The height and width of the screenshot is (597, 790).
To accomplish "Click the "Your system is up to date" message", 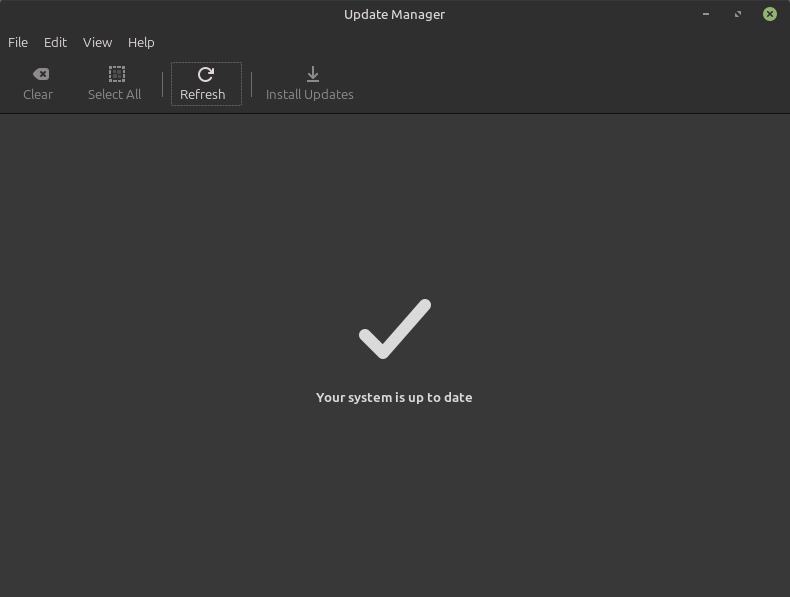I will point(394,397).
